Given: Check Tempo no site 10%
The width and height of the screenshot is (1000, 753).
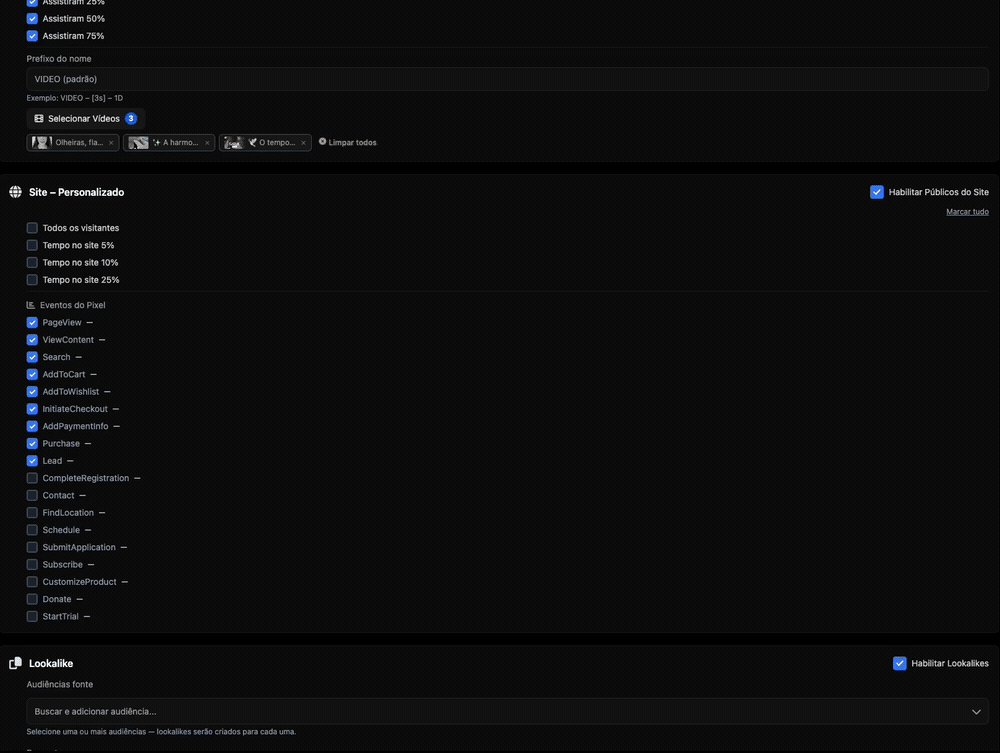Looking at the screenshot, I should click(32, 262).
